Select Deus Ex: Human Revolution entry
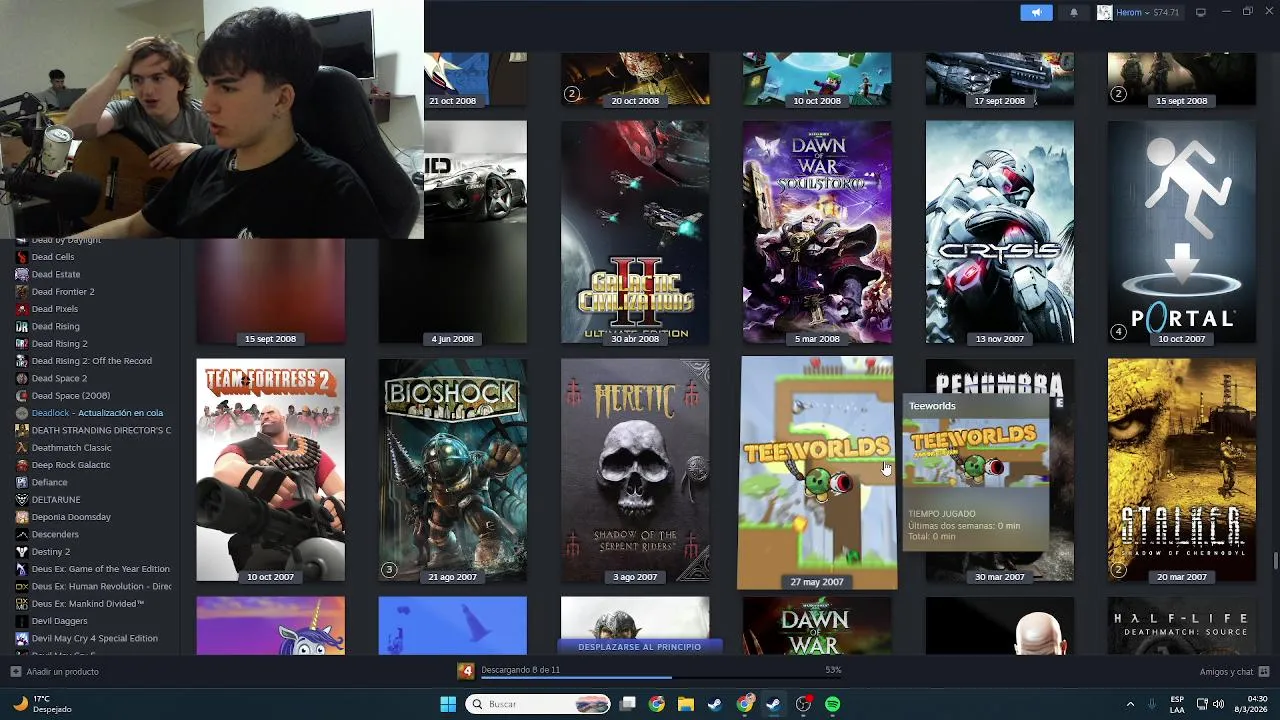The image size is (1280, 720). point(101,586)
